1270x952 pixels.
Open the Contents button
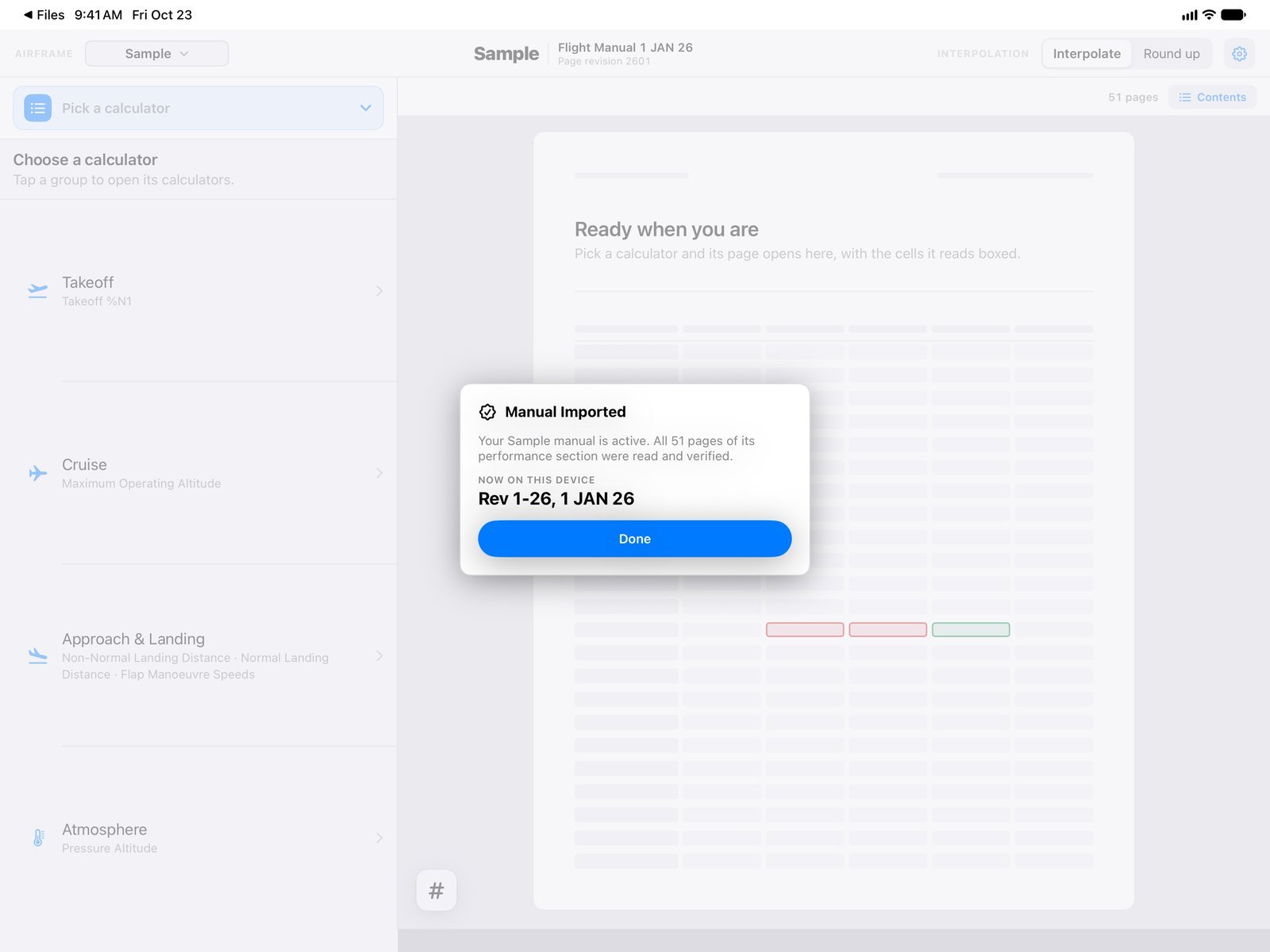tap(1212, 97)
